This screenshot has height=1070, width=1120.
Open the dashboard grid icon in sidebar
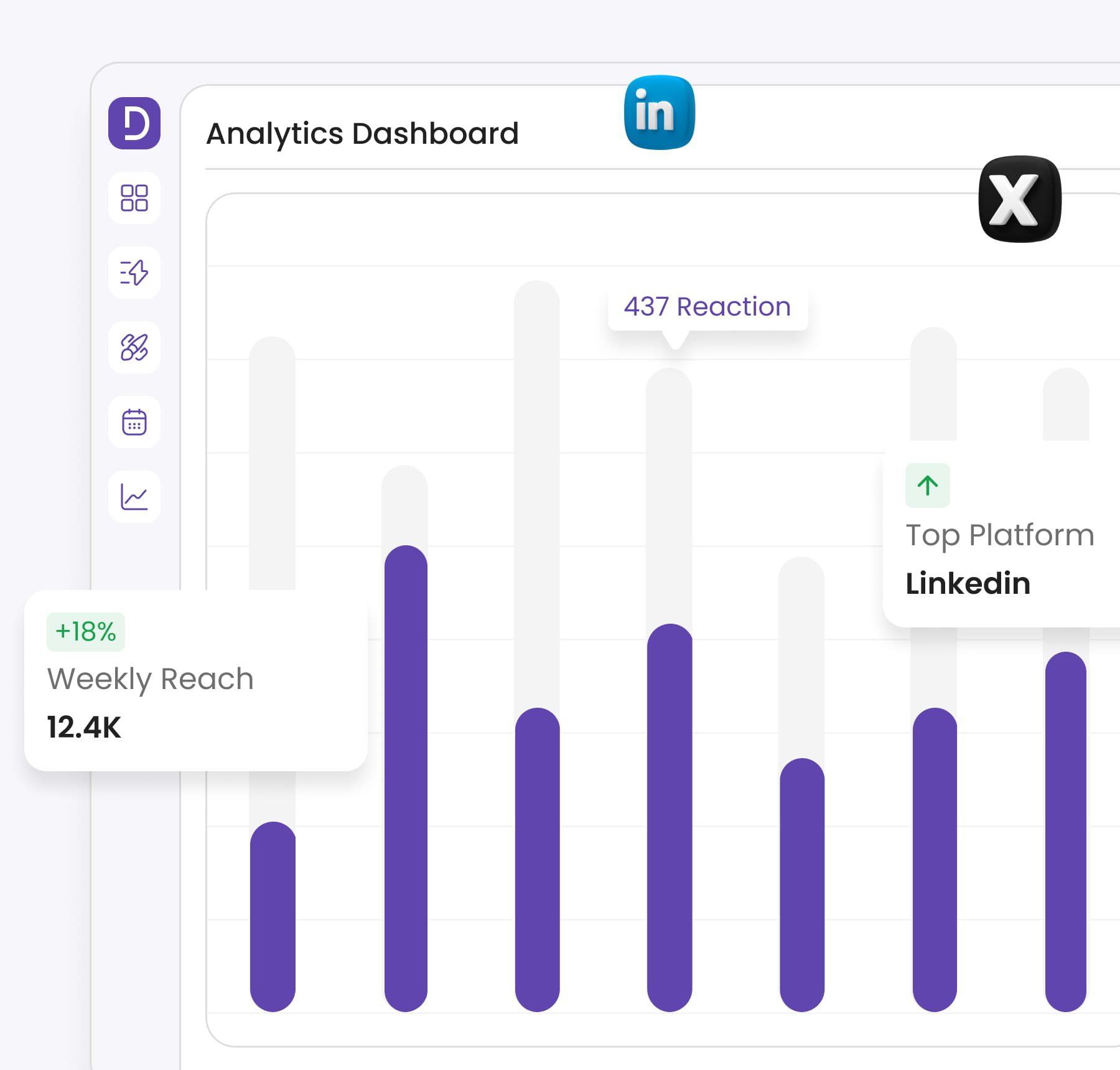[134, 198]
